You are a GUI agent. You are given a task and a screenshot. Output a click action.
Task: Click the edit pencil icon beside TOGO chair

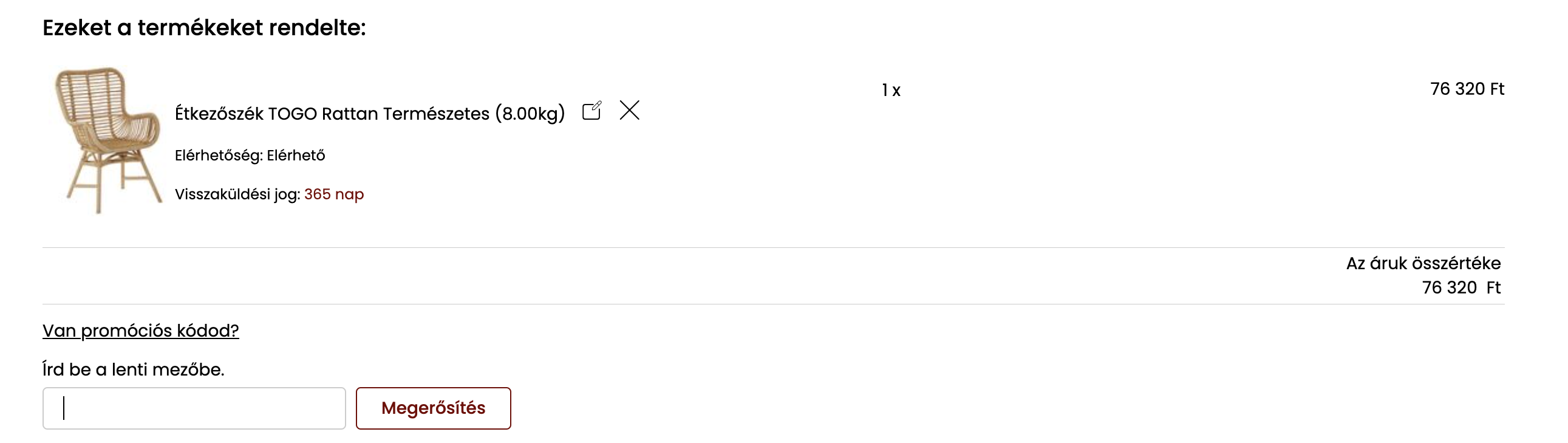pos(591,111)
